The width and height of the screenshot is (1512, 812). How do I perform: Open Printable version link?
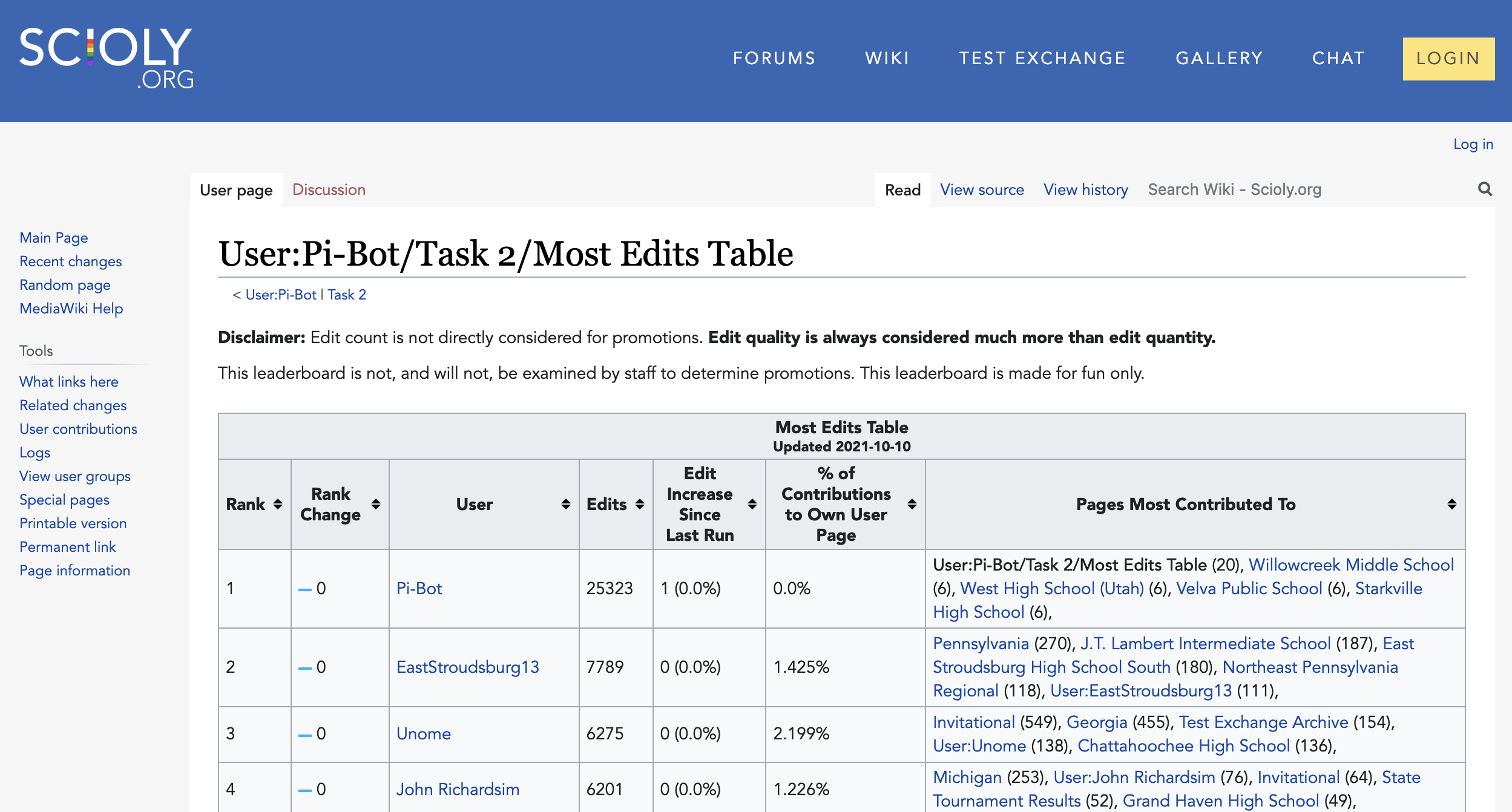[73, 523]
